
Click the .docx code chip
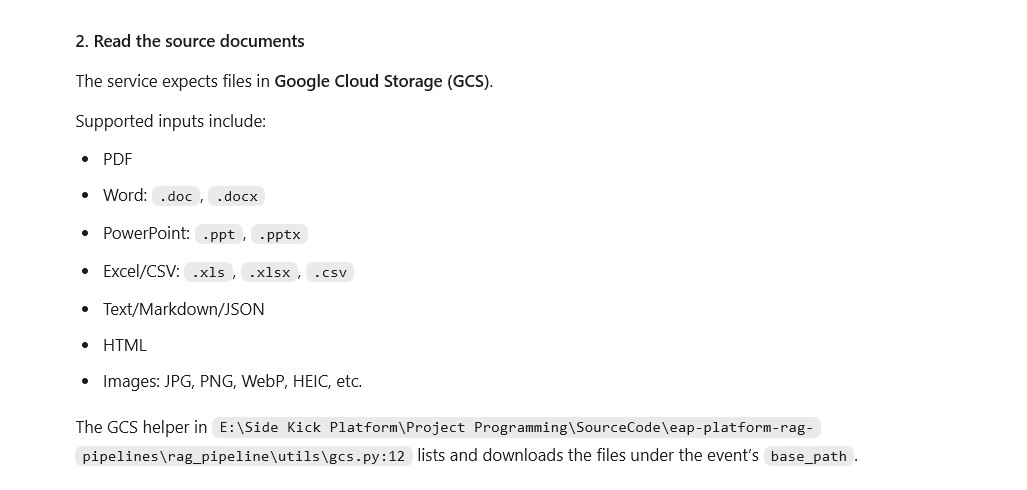(236, 197)
